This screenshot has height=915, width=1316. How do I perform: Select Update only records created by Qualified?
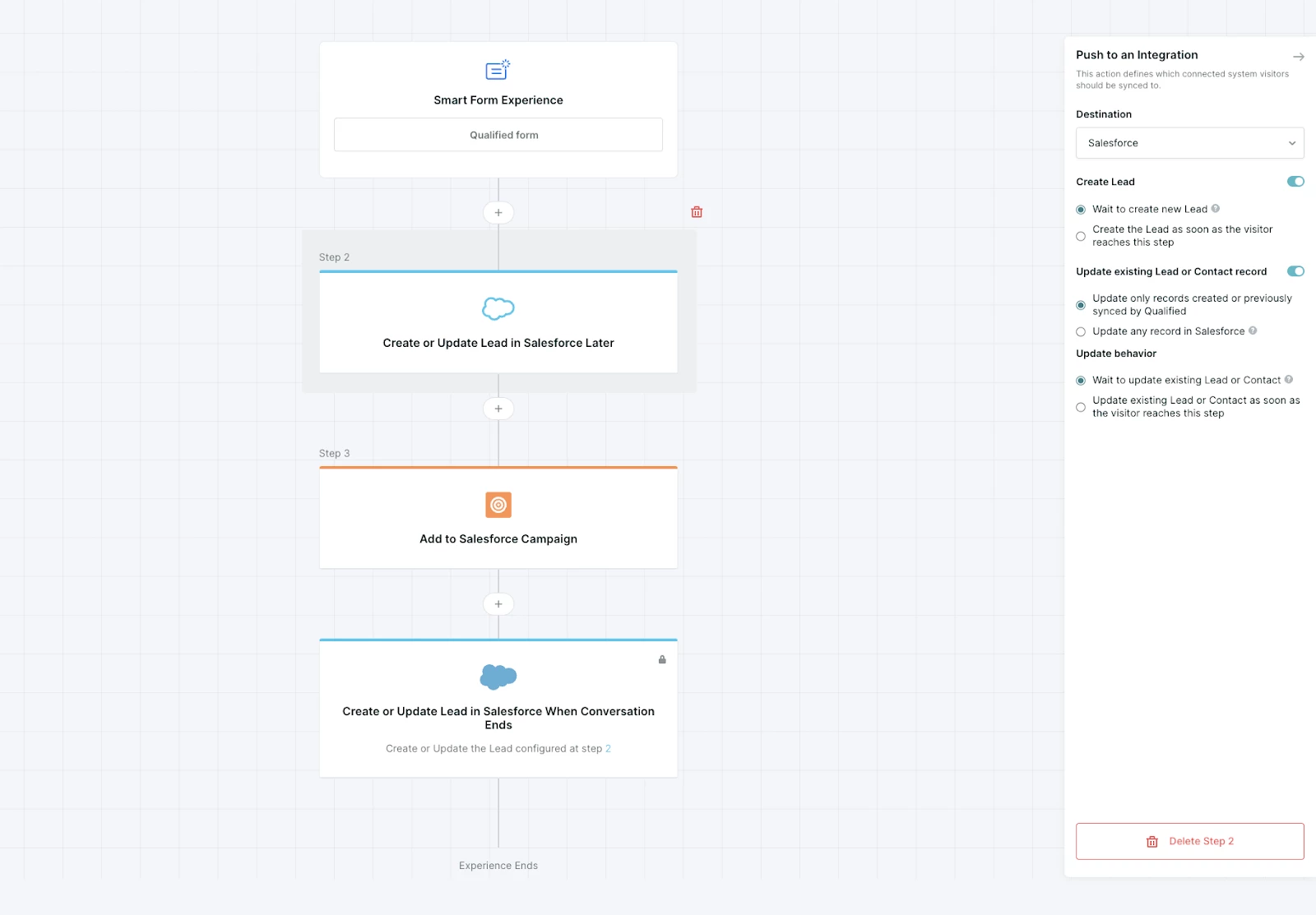pos(1081,305)
